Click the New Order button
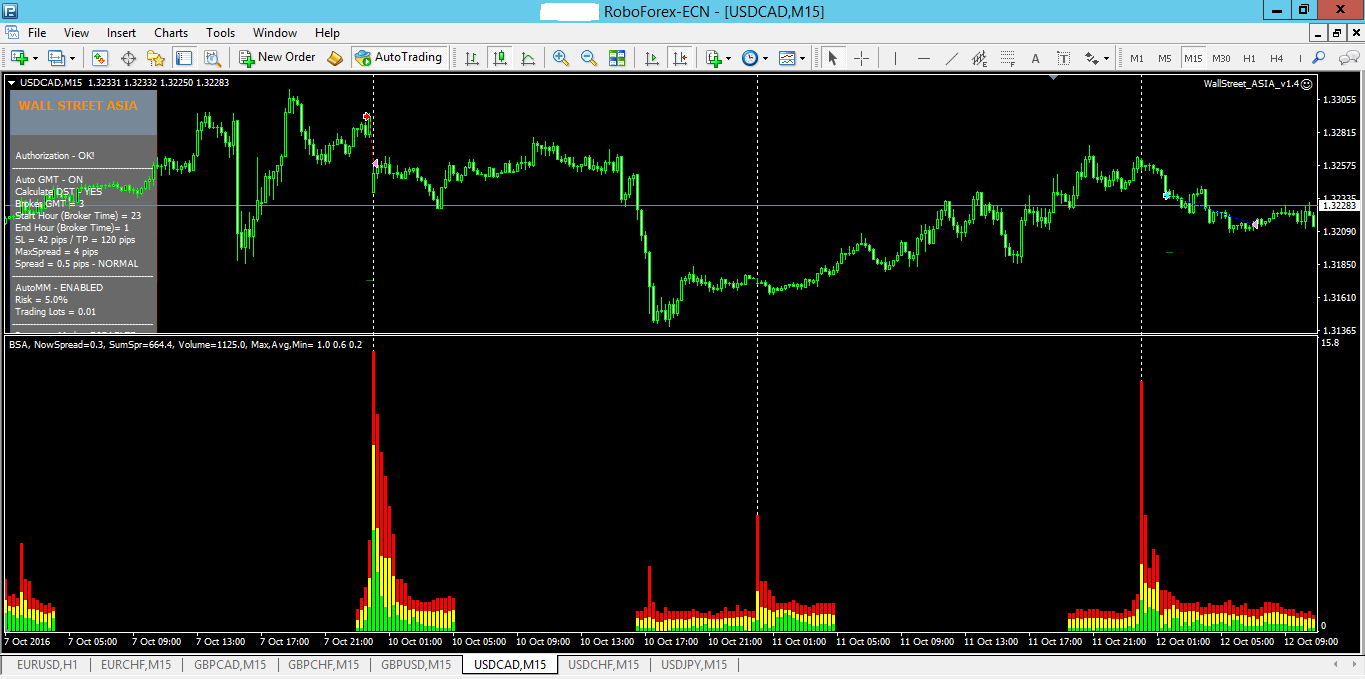This screenshot has height=679, width=1365. pos(278,58)
